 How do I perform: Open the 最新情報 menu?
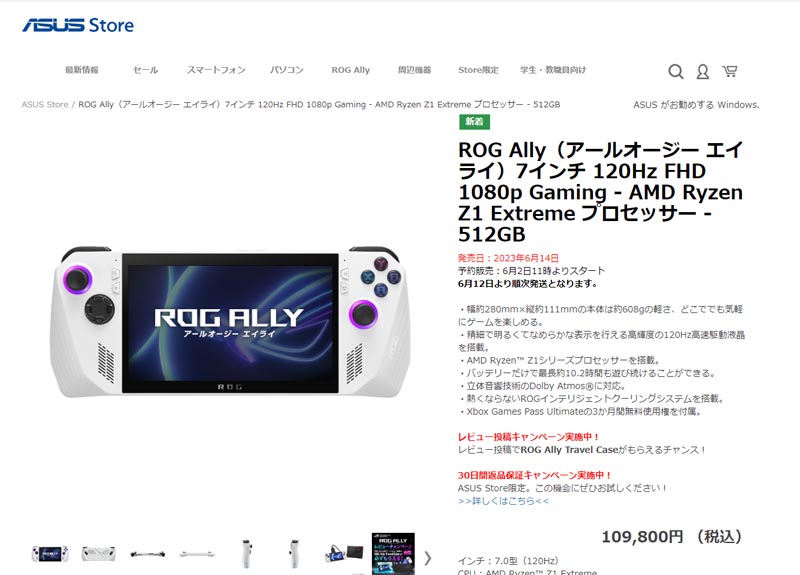[x=82, y=70]
